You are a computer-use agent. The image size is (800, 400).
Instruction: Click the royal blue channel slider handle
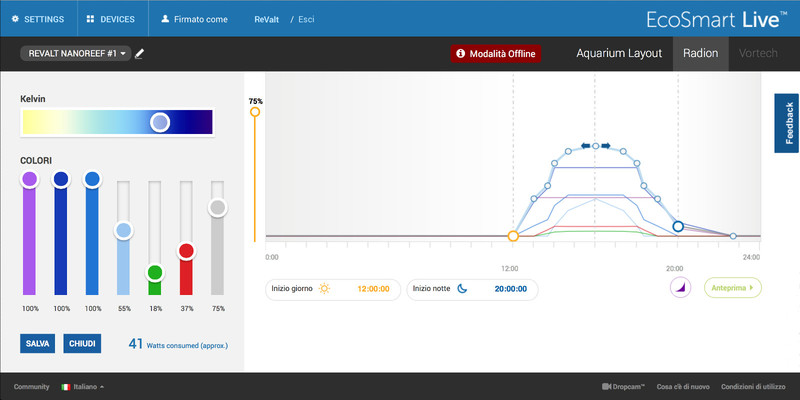61,179
